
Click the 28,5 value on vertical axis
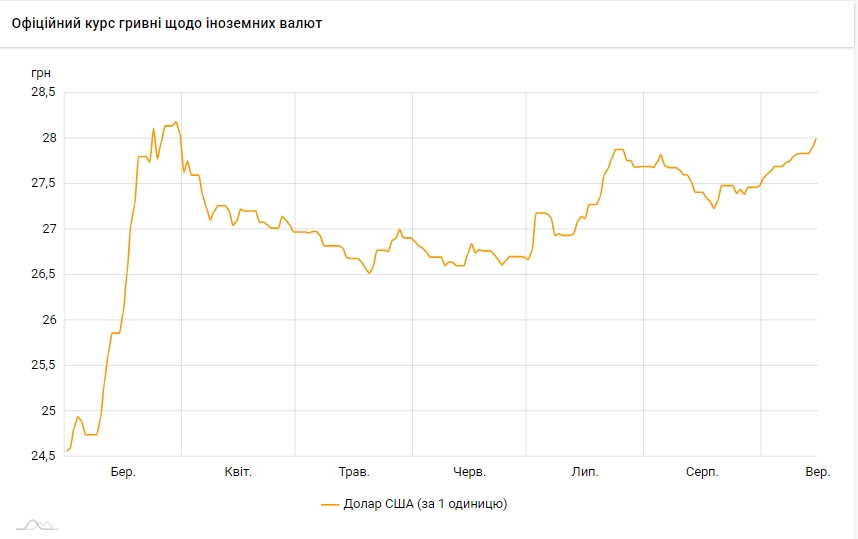point(43,93)
